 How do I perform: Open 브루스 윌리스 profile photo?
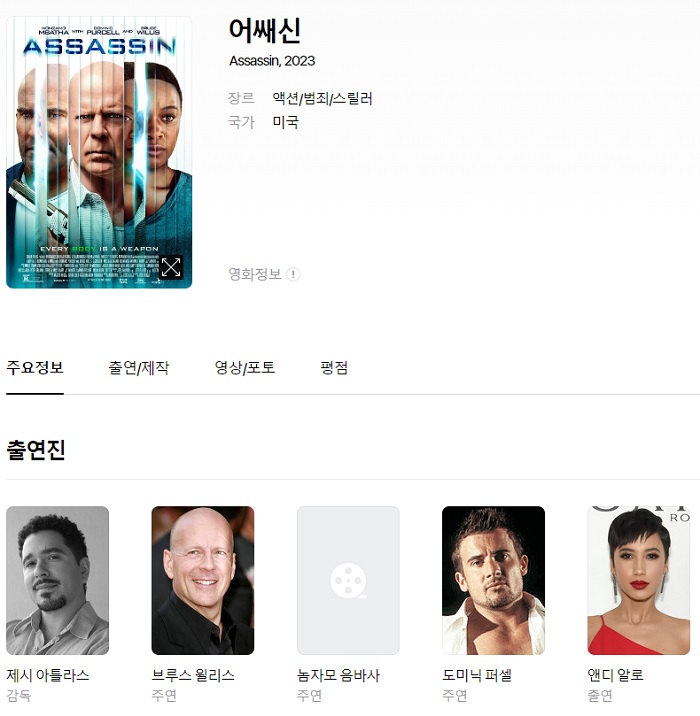point(203,580)
